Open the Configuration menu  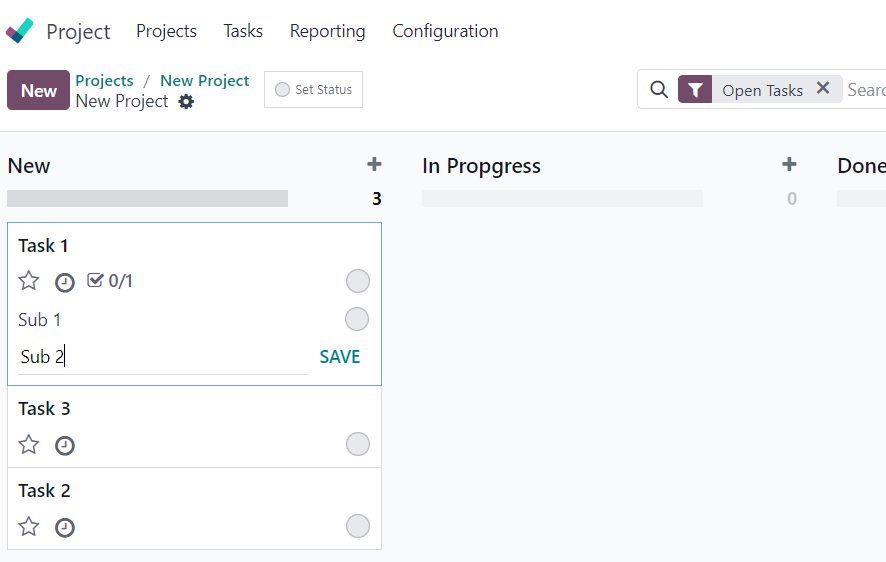445,31
